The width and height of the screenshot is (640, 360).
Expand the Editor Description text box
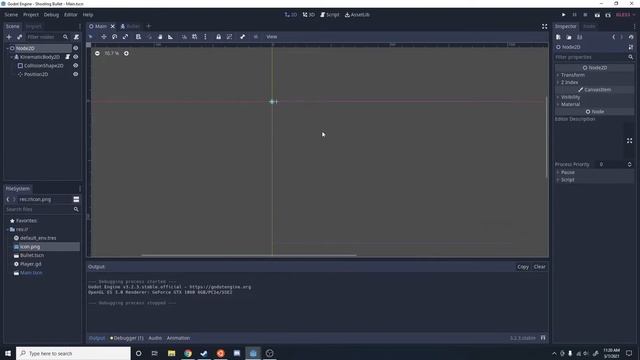629,140
